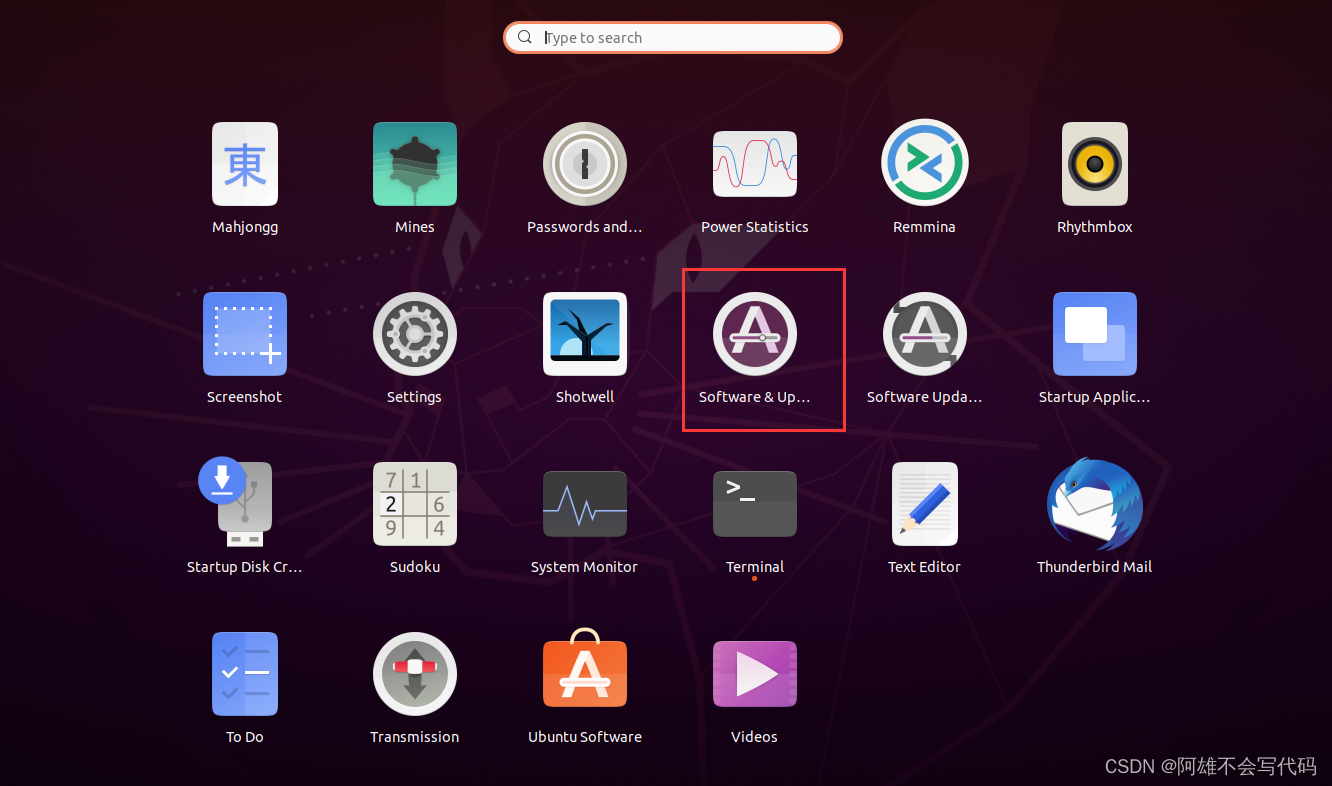Launch the Software Updater app
The width and height of the screenshot is (1332, 786).
(x=925, y=334)
